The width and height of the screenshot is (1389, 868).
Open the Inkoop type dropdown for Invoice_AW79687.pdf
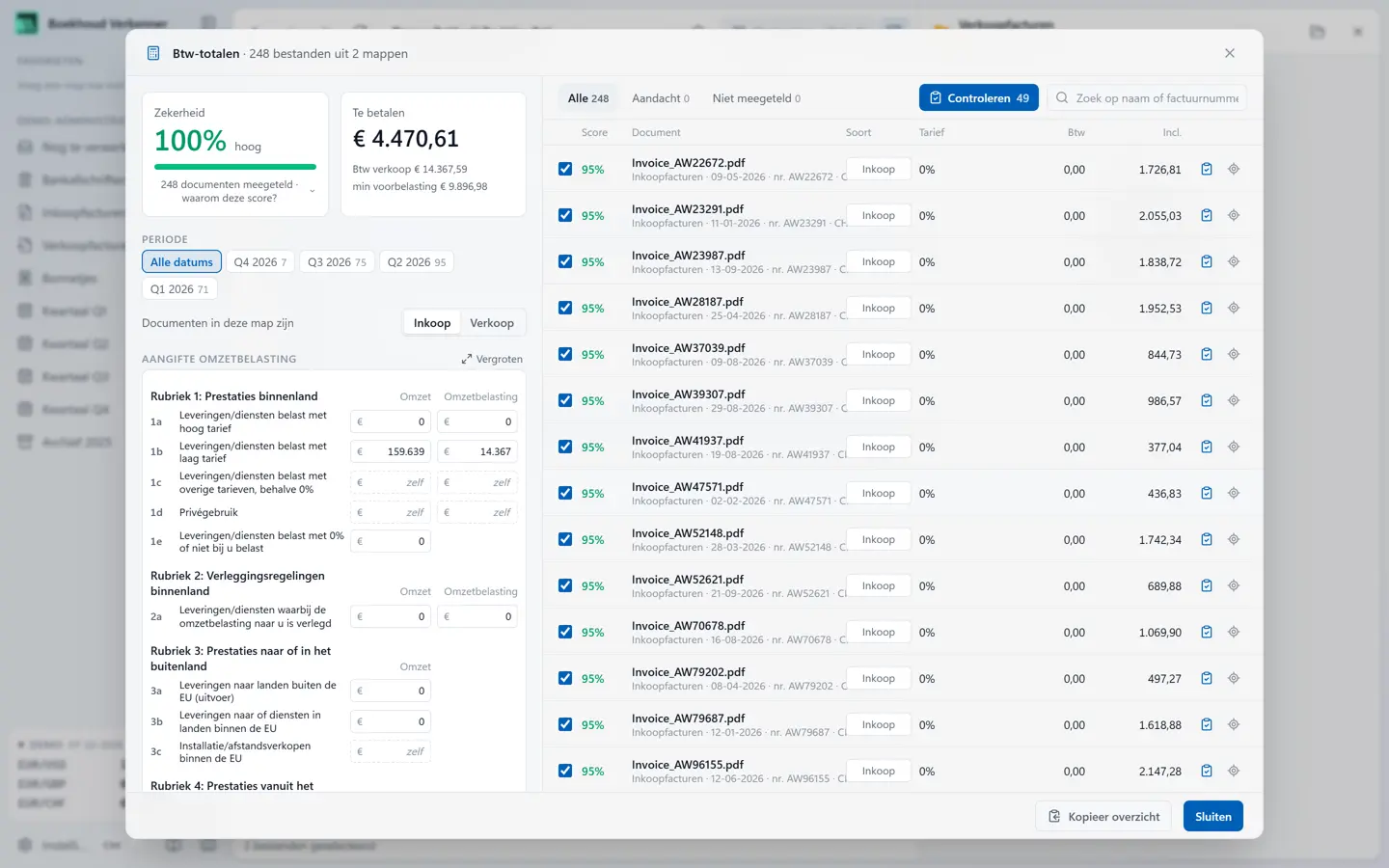click(x=879, y=724)
